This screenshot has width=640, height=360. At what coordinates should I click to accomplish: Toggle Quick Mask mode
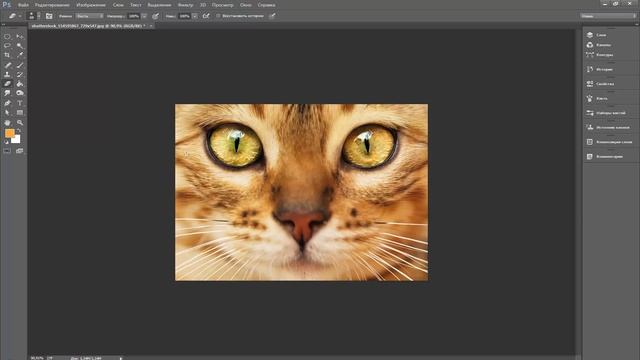[7, 151]
